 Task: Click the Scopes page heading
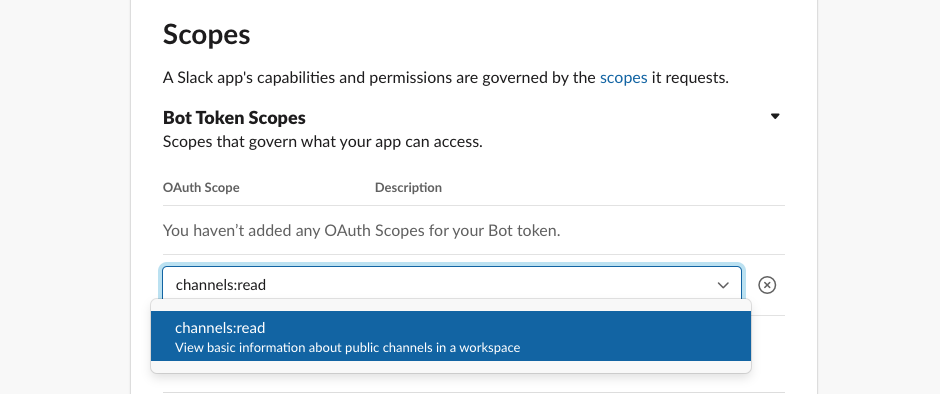click(207, 34)
